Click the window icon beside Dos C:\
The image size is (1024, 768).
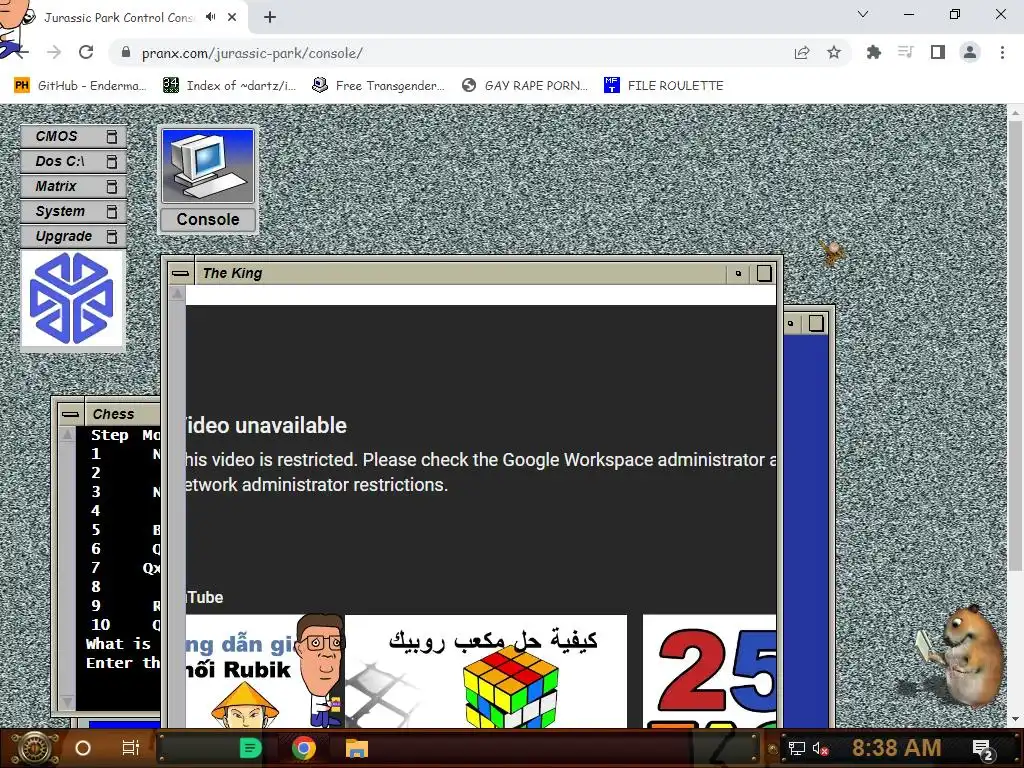pos(112,161)
